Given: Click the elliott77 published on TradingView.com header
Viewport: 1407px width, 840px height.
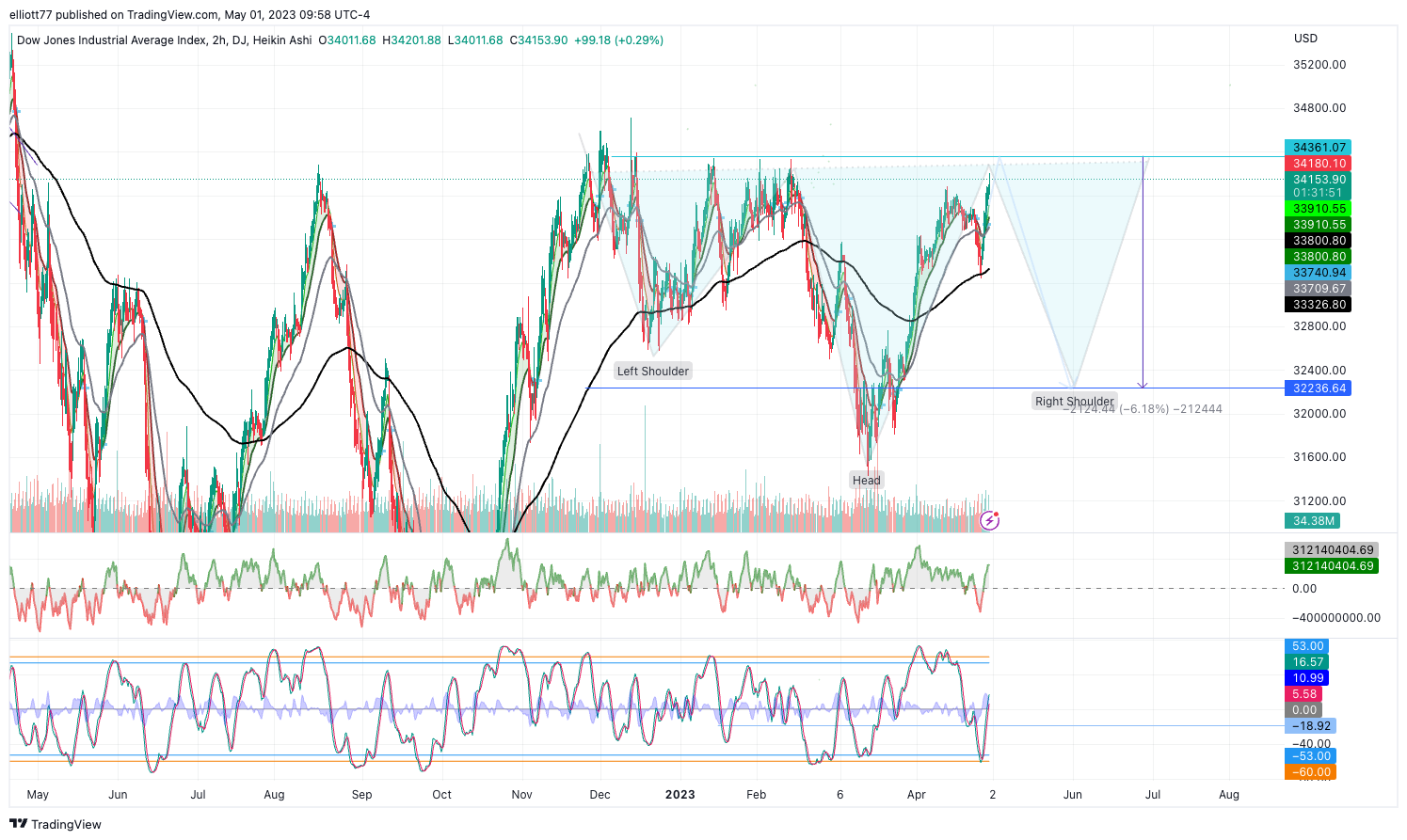Looking at the screenshot, I should click(x=190, y=15).
